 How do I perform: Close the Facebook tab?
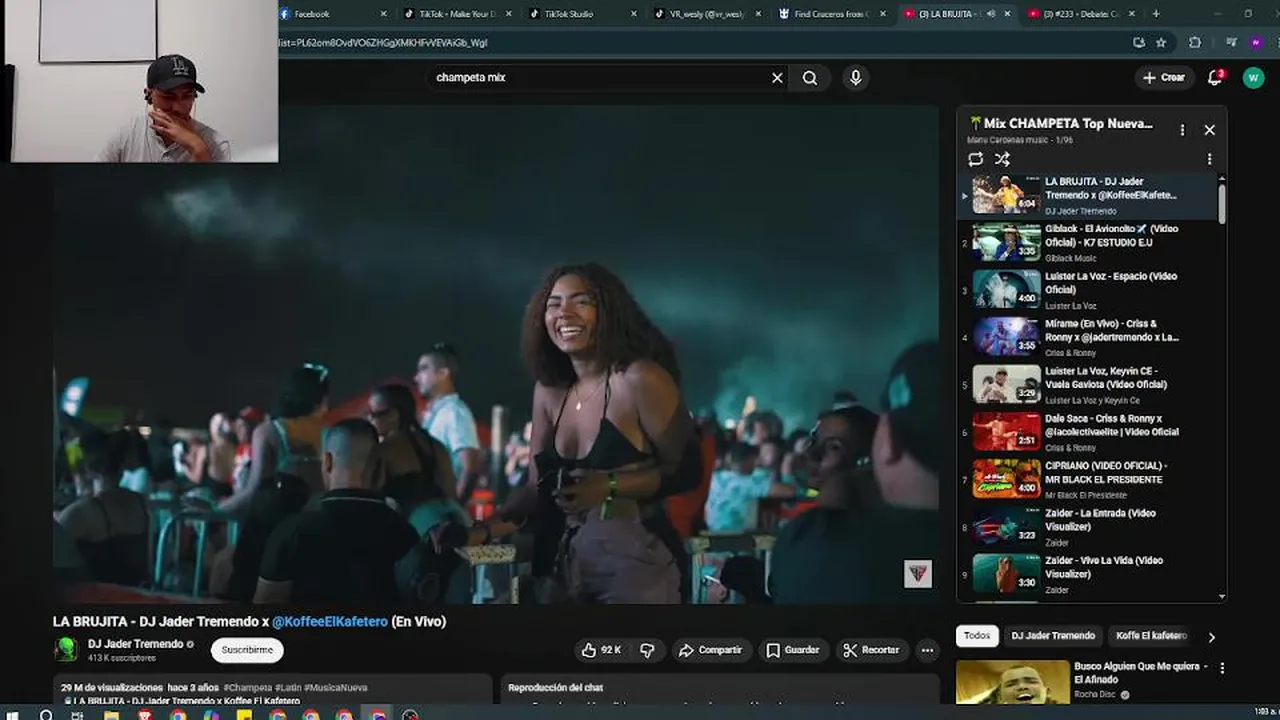pos(383,14)
